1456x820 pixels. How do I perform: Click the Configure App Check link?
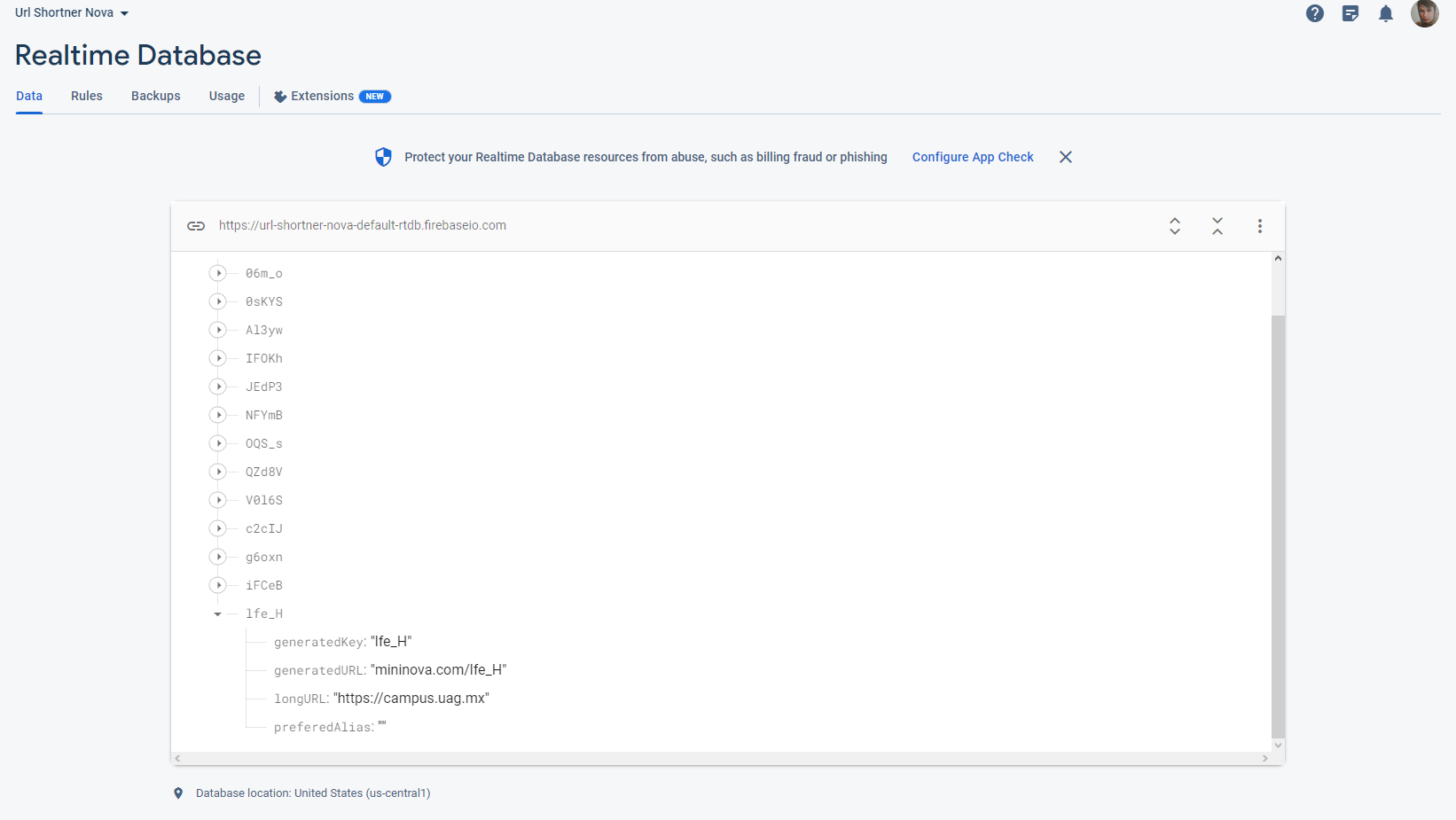tap(972, 157)
